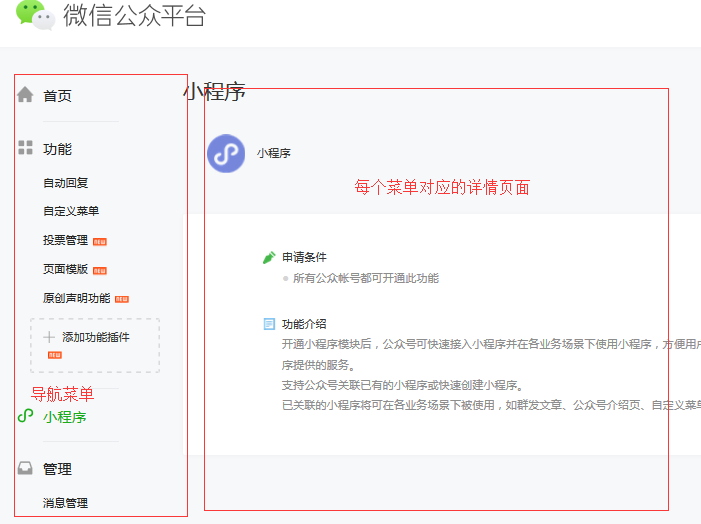
Task: Select 小程序 in the navigation menu
Action: pos(64,417)
